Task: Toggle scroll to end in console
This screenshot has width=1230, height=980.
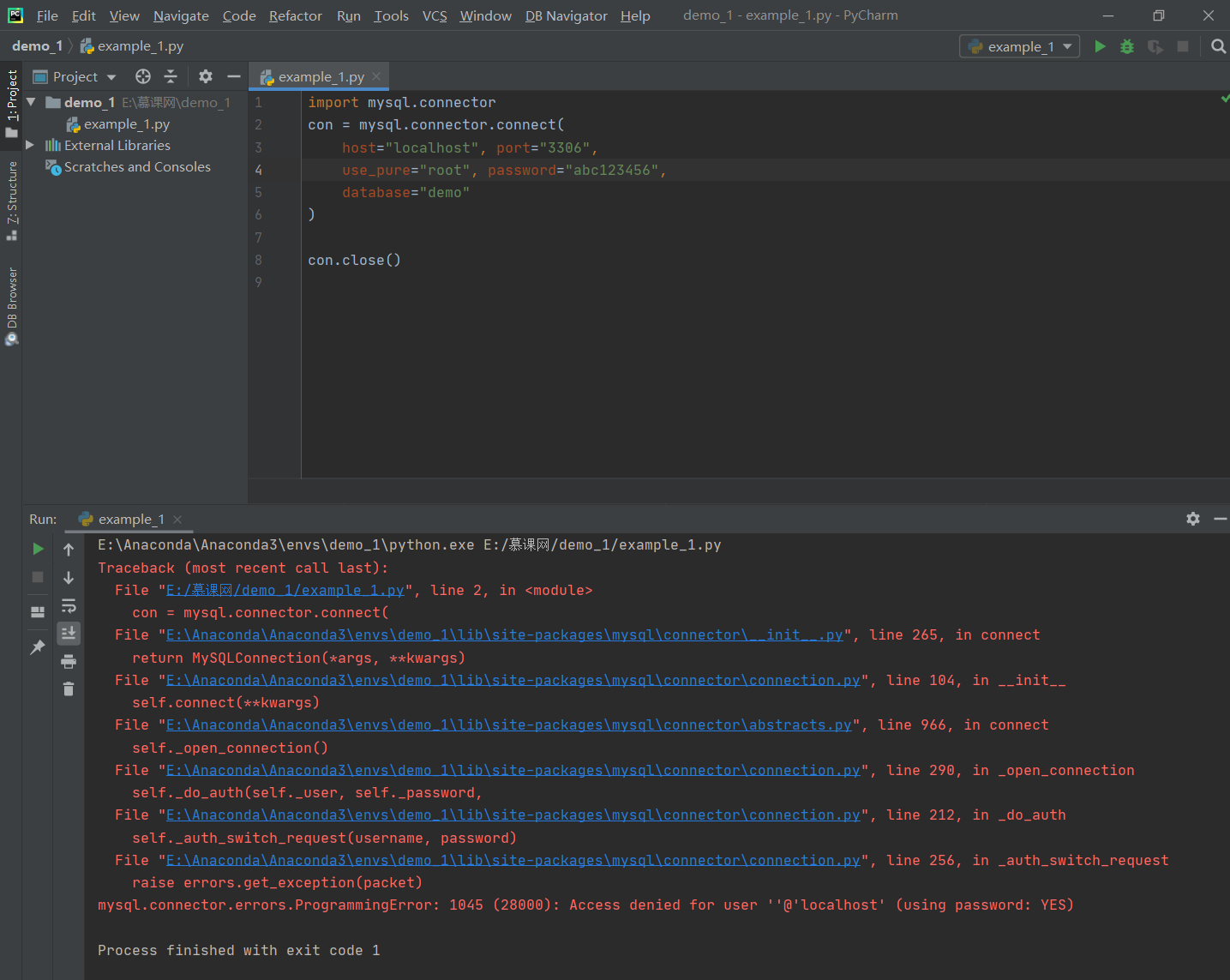Action: tap(69, 633)
